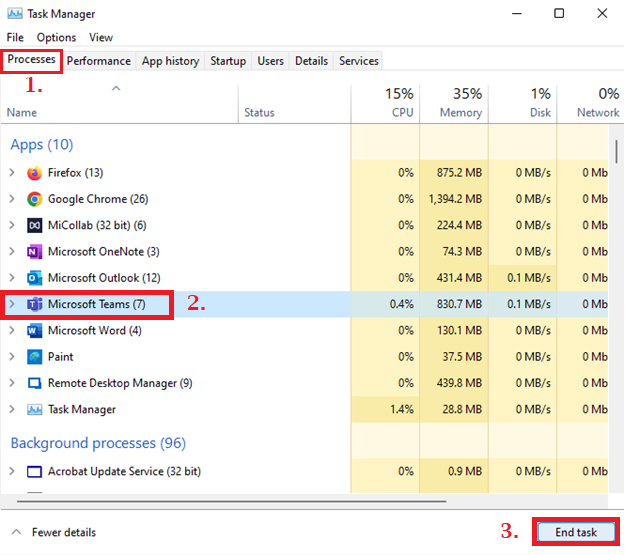Click the Task Manager title bar icon
The width and height of the screenshot is (626, 555).
click(x=15, y=14)
